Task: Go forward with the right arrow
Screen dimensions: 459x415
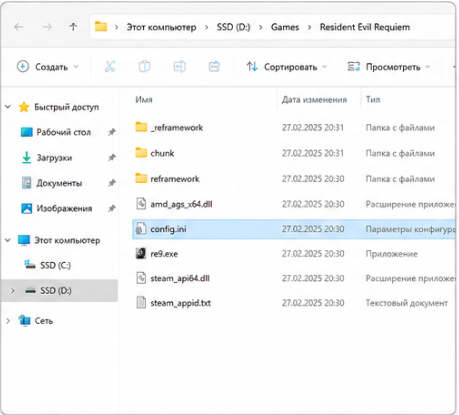Action: [47, 27]
